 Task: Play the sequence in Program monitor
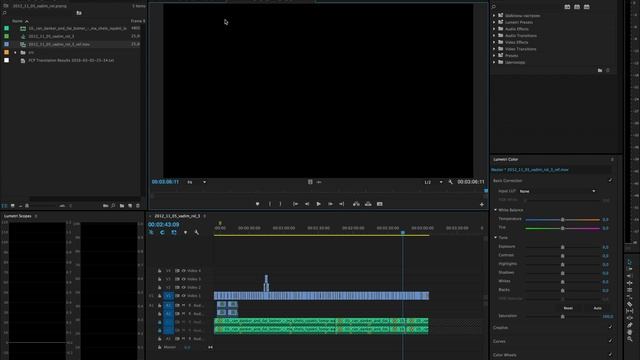[319, 204]
